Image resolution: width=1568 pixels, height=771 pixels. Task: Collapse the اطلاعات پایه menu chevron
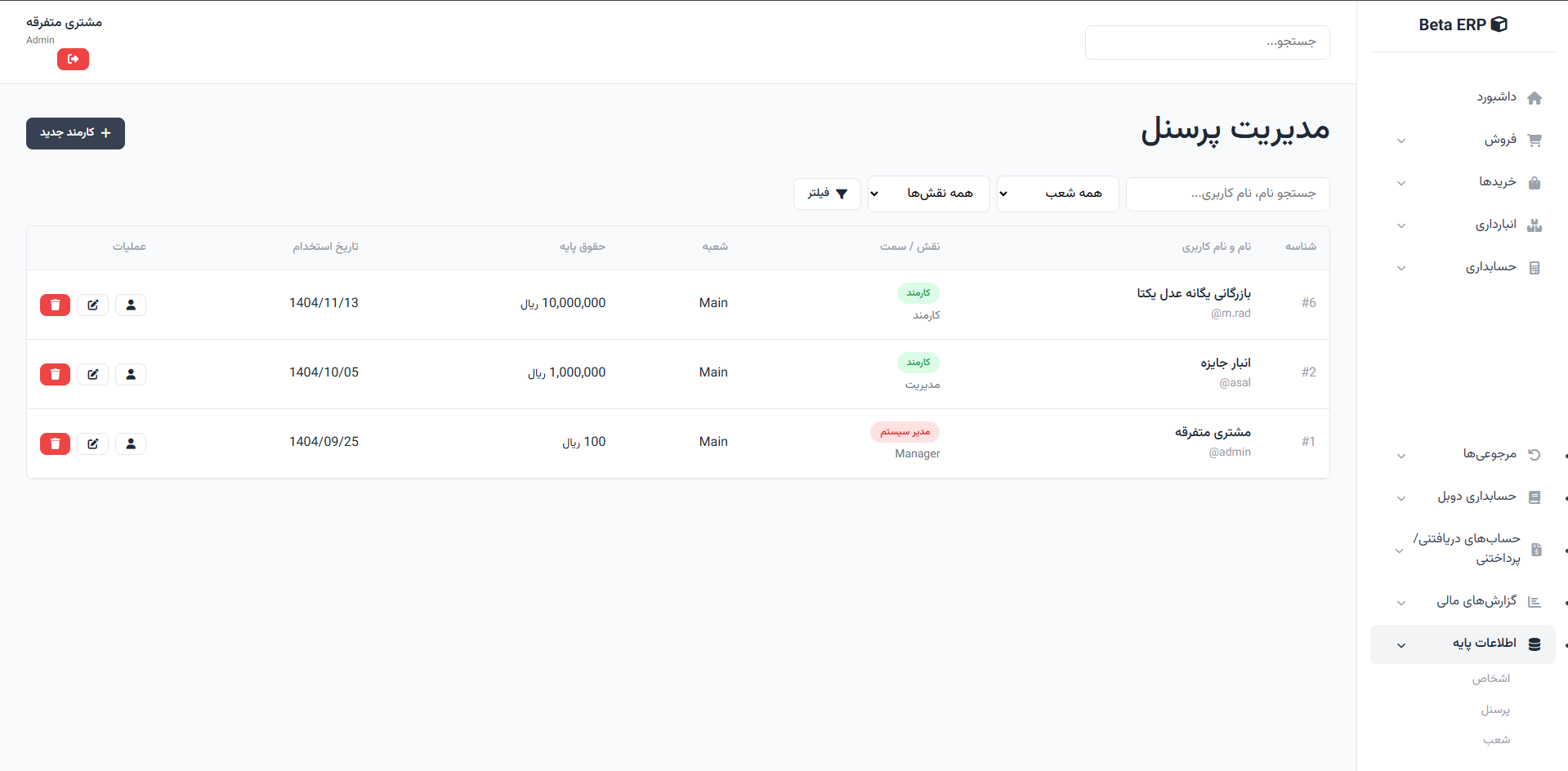click(1401, 646)
